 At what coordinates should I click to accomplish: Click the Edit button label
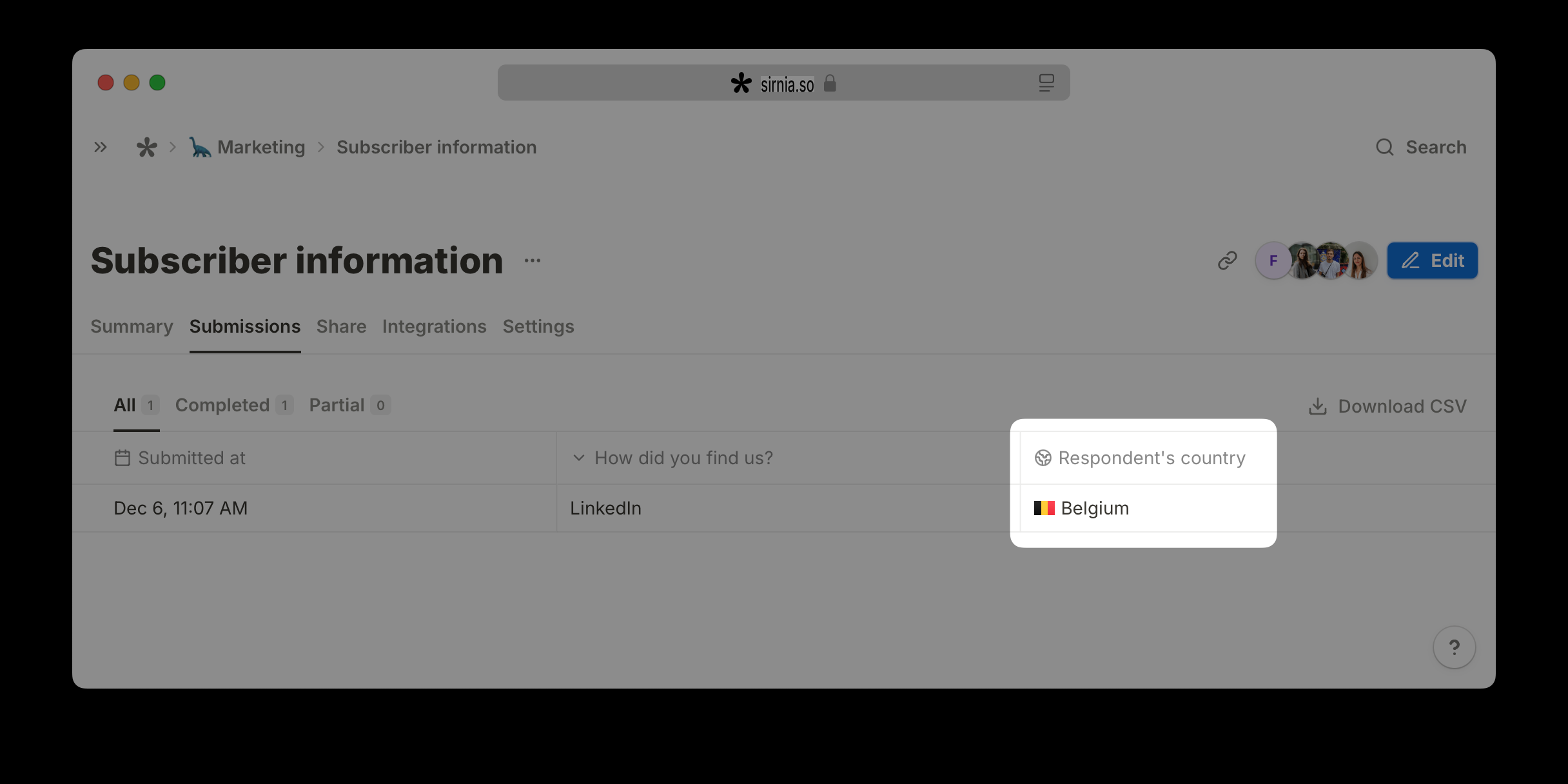click(1447, 260)
